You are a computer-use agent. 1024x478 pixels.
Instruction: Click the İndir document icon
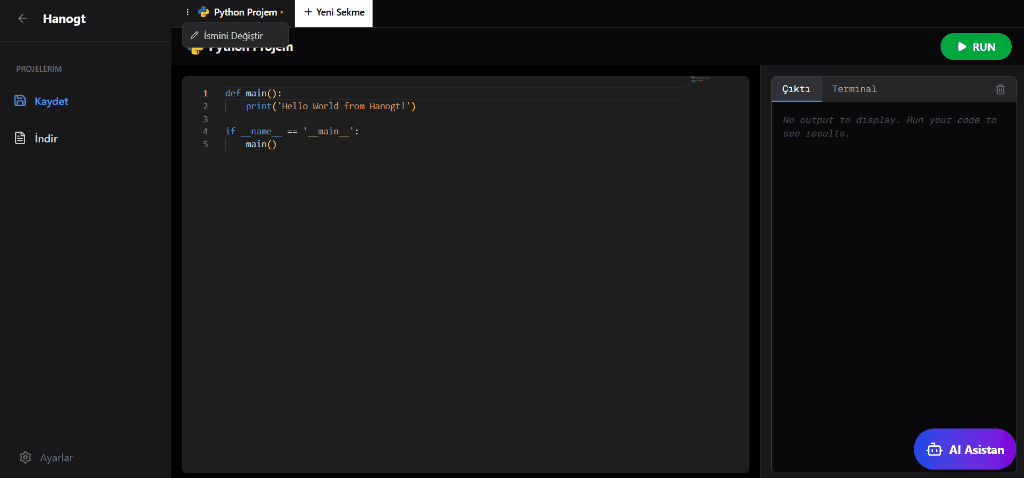(x=20, y=138)
